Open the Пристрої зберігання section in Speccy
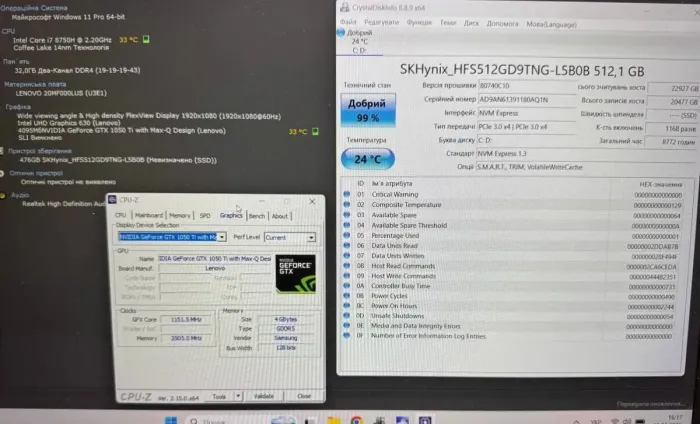 click(39, 151)
